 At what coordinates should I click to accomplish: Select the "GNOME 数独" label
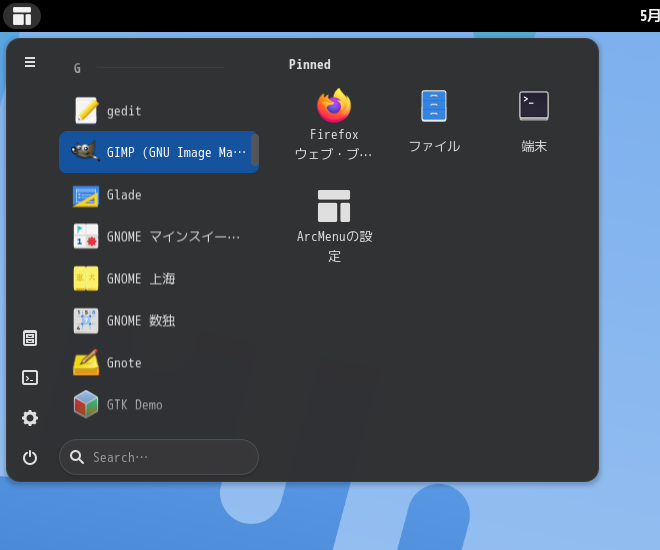point(141,321)
